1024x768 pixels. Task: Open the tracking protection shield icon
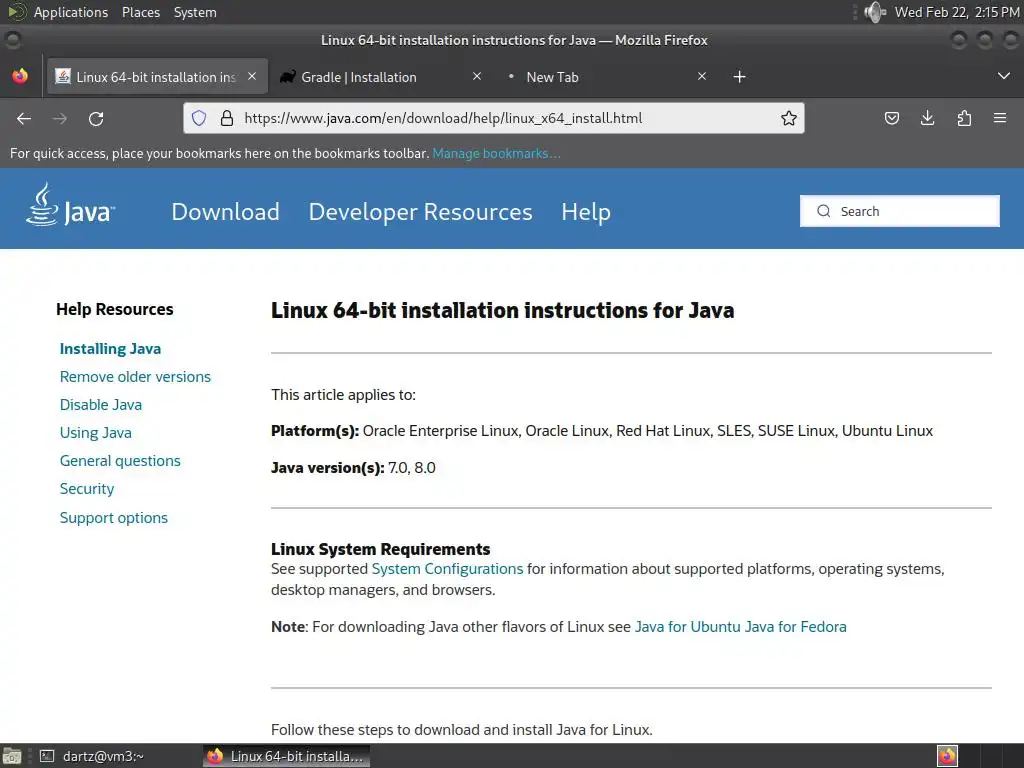pyautogui.click(x=199, y=118)
